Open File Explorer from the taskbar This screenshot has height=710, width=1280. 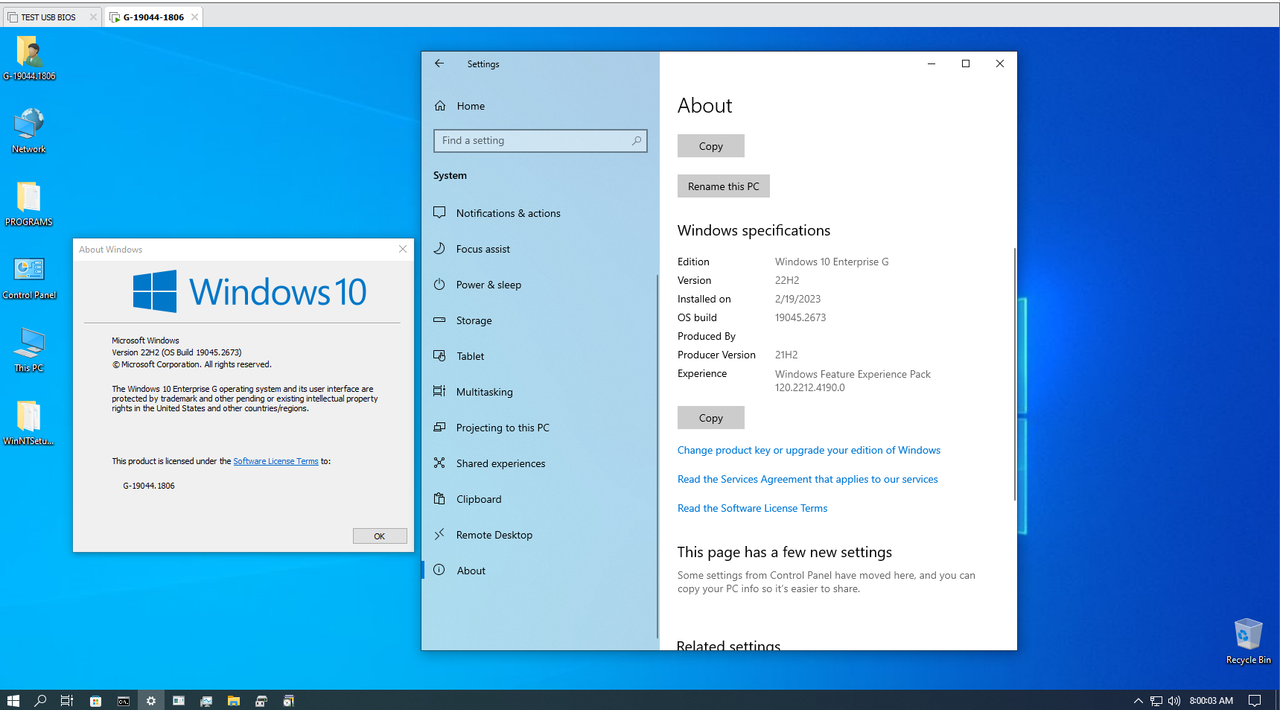pyautogui.click(x=233, y=701)
